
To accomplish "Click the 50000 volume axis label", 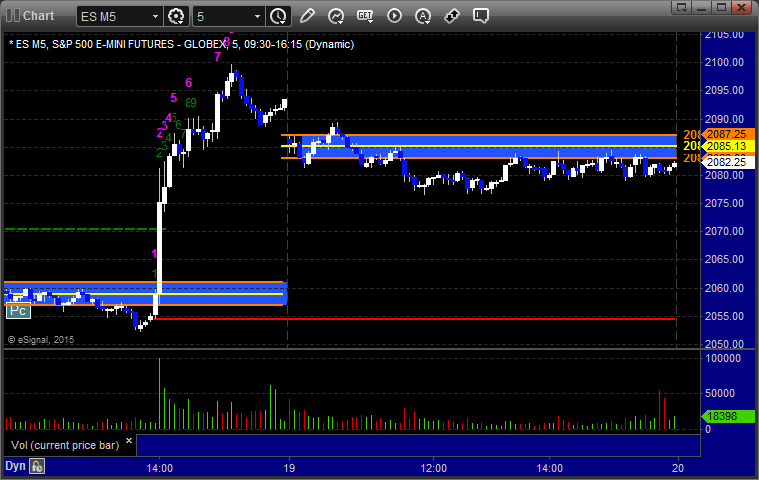I will [720, 393].
